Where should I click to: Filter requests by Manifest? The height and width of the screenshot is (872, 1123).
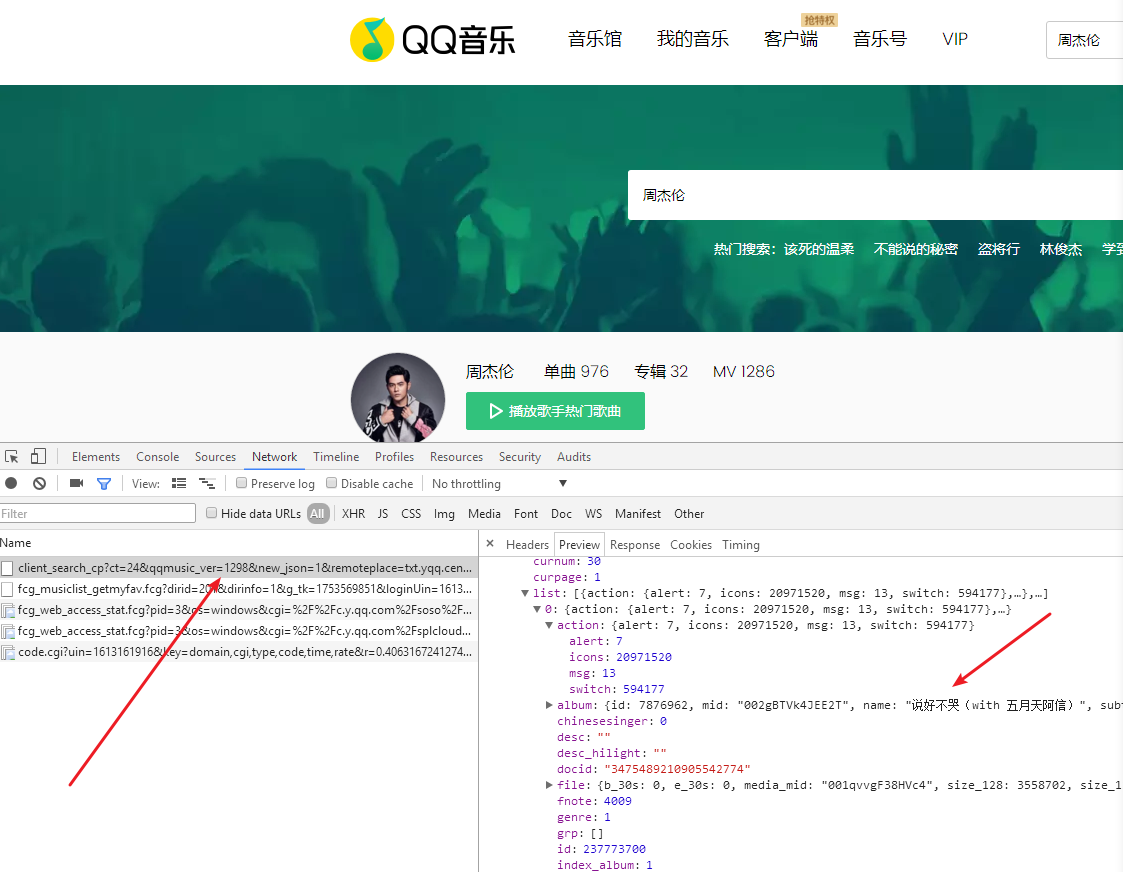(x=637, y=513)
